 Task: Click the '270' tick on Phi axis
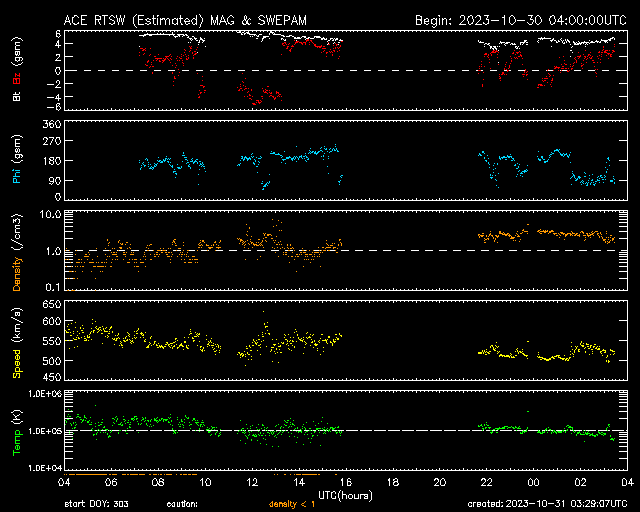52,141
